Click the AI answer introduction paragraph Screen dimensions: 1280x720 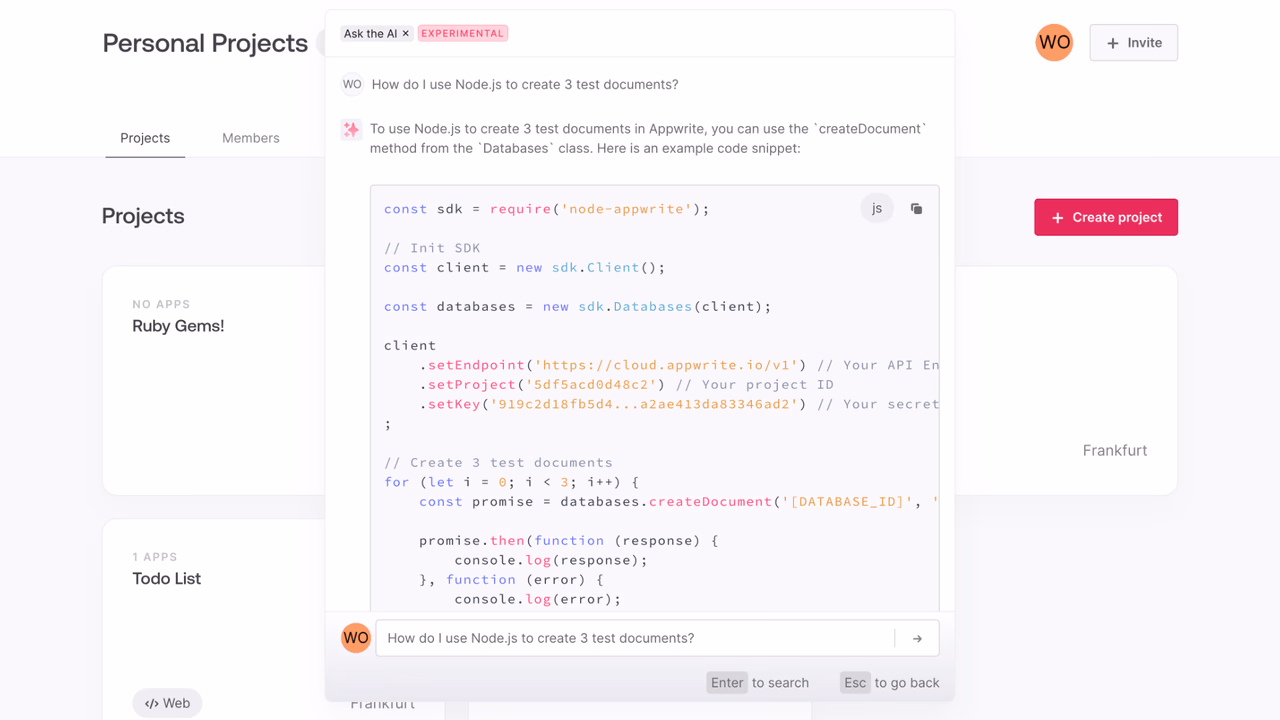click(648, 139)
